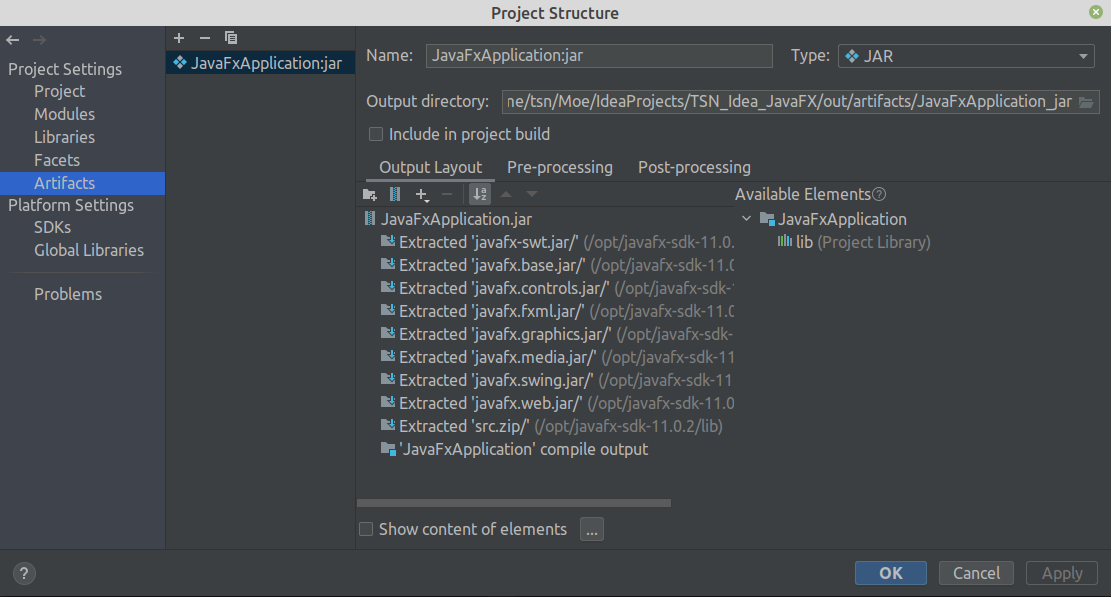Image resolution: width=1111 pixels, height=597 pixels.
Task: Select Extracted 'javafx.web.jar/' row
Action: 546,403
